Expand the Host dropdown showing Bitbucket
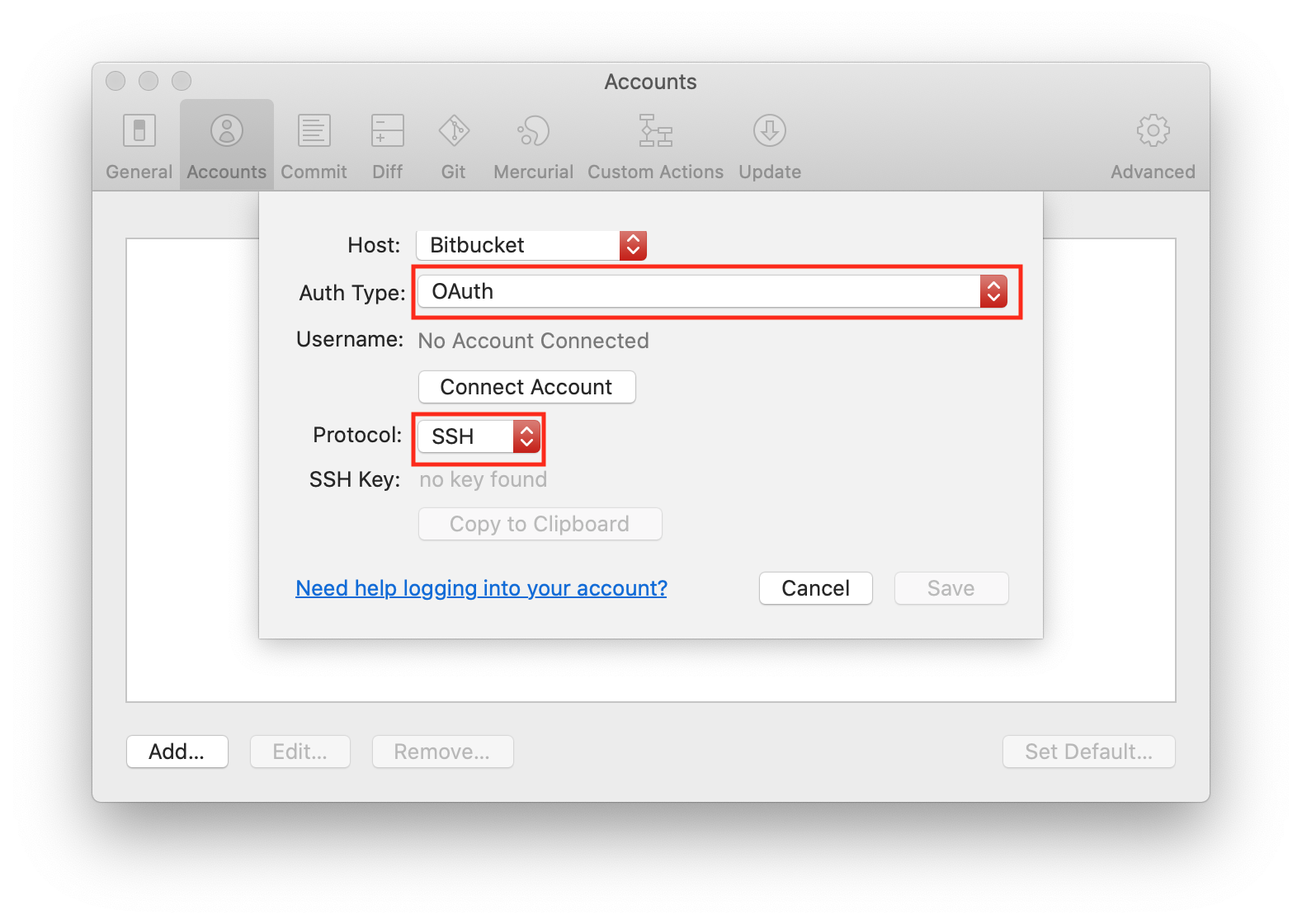Viewport: 1302px width, 924px height. click(531, 245)
